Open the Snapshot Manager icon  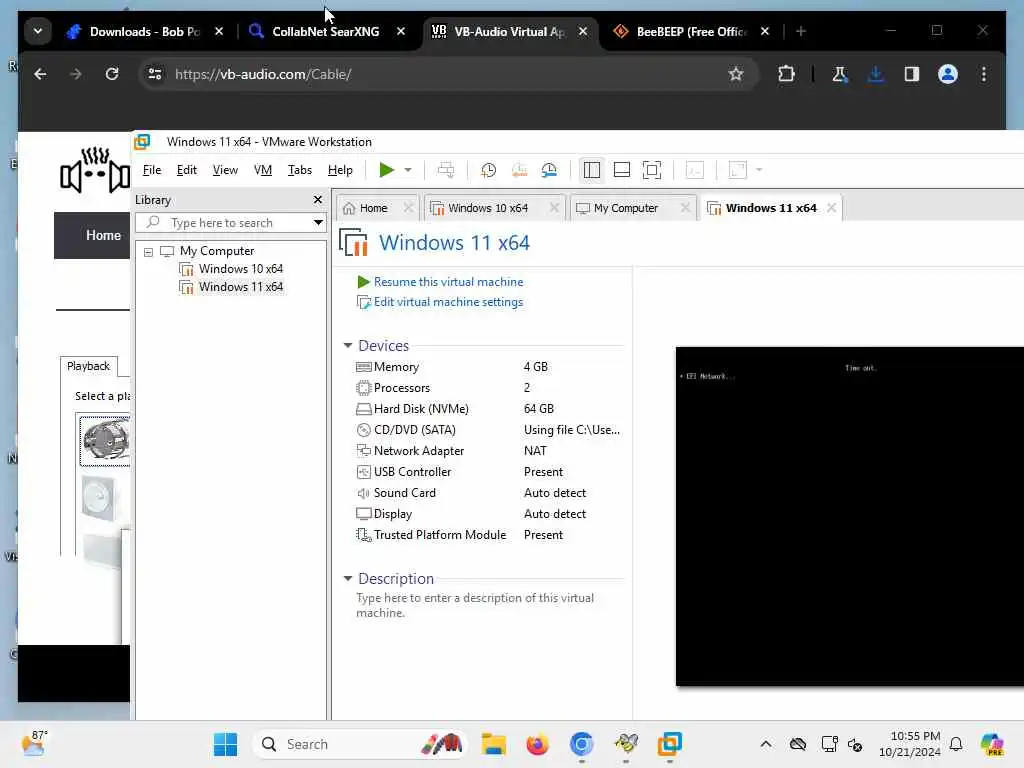[549, 170]
